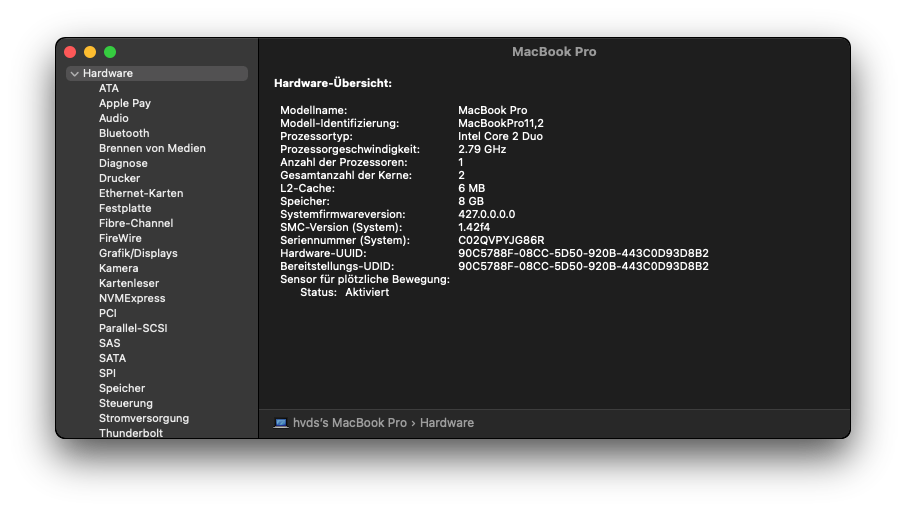Click firmware version 427.0.0.0.0
This screenshot has width=906, height=512.
[x=487, y=214]
